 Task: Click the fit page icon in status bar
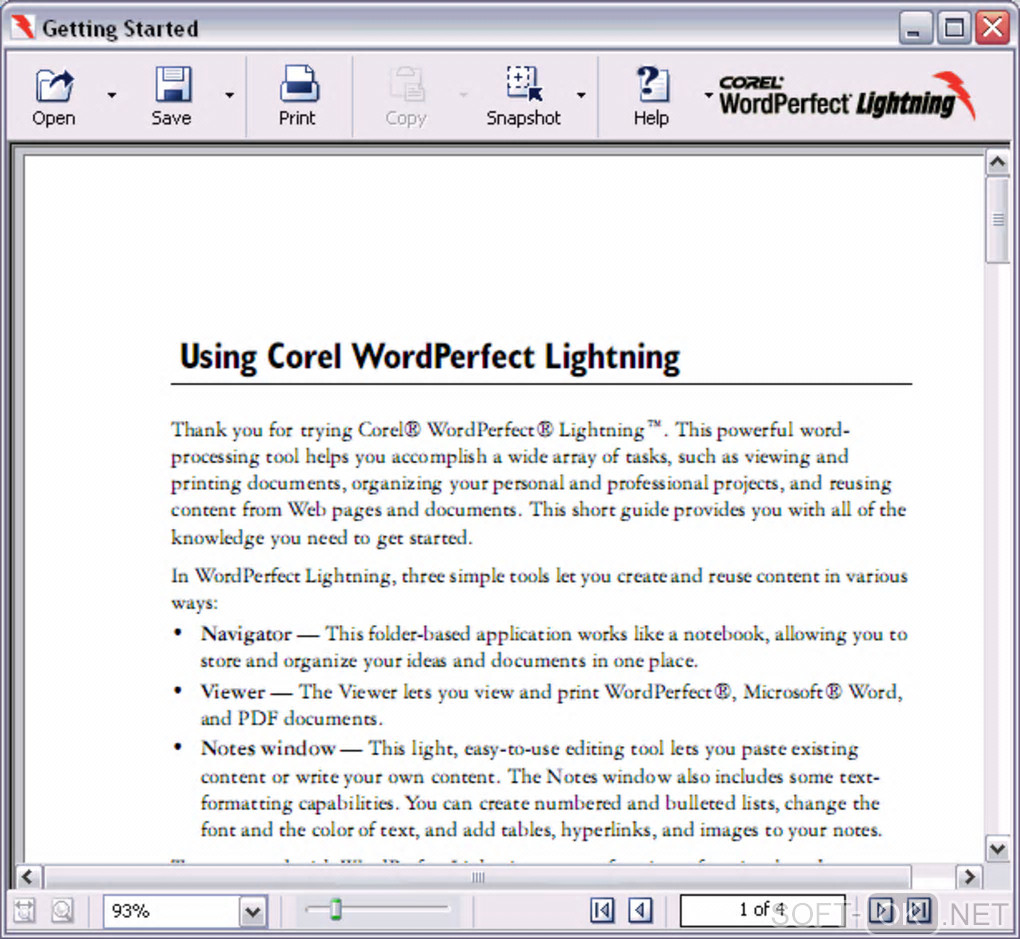tap(25, 910)
